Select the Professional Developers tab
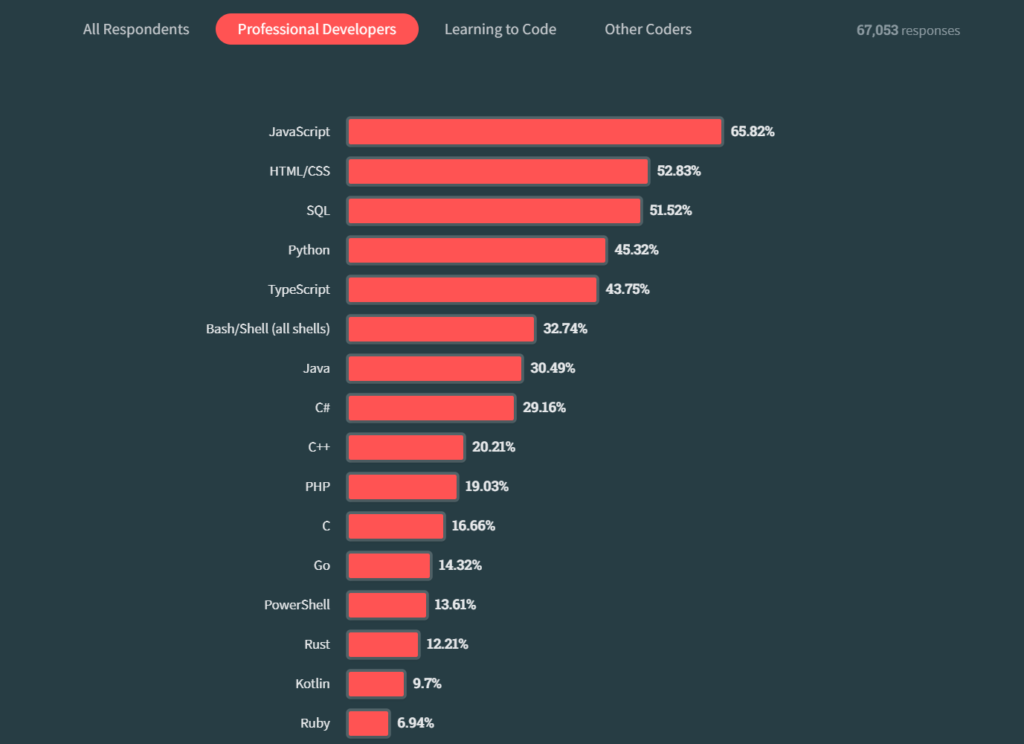The height and width of the screenshot is (744, 1024). 317,29
